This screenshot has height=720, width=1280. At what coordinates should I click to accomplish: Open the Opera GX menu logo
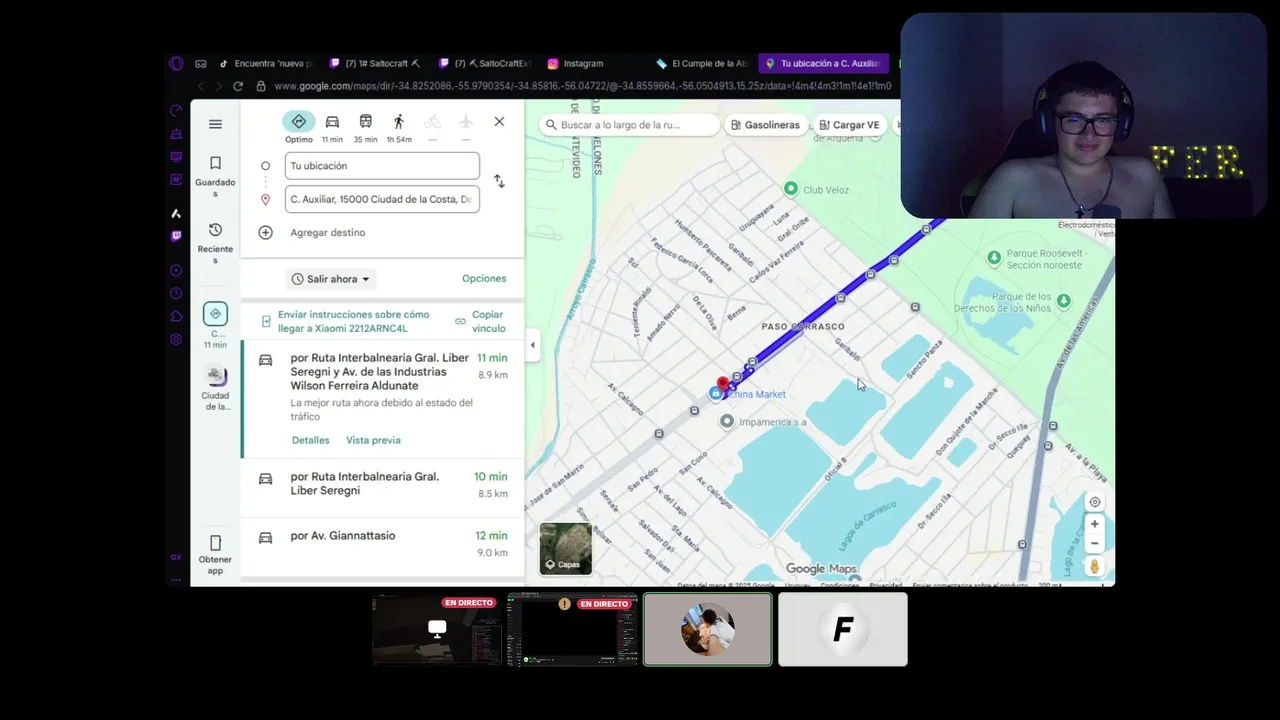[176, 63]
